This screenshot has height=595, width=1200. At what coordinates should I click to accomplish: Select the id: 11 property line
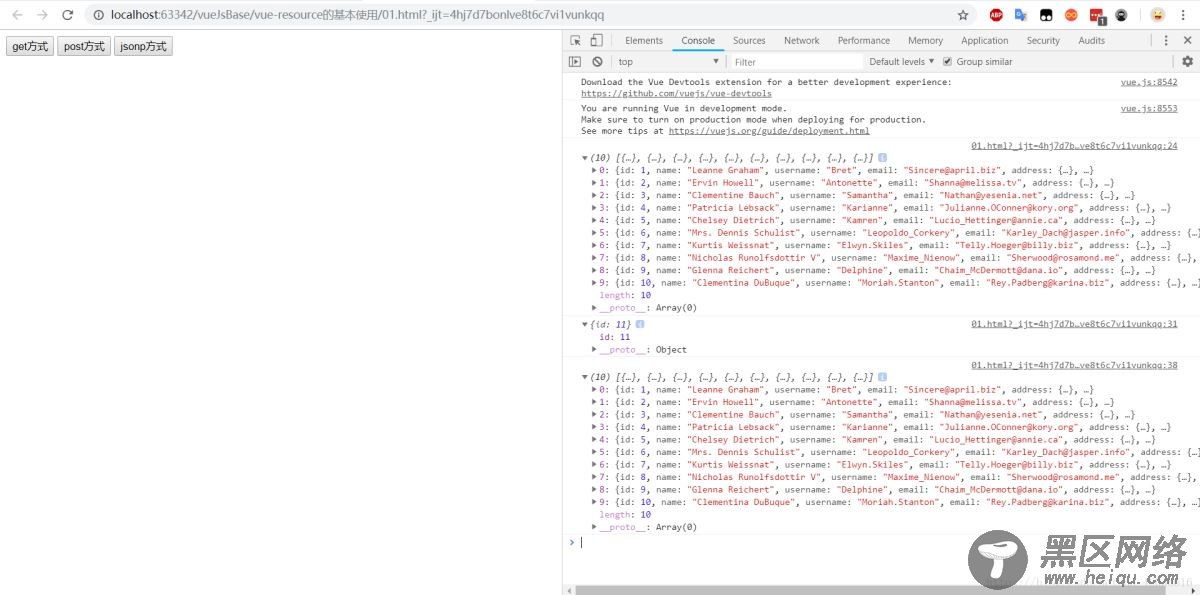point(615,337)
